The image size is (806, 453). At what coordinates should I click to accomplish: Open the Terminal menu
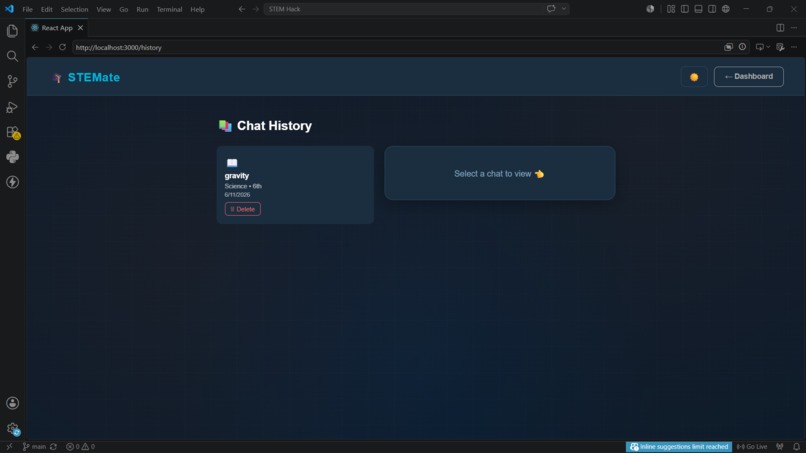[x=169, y=9]
